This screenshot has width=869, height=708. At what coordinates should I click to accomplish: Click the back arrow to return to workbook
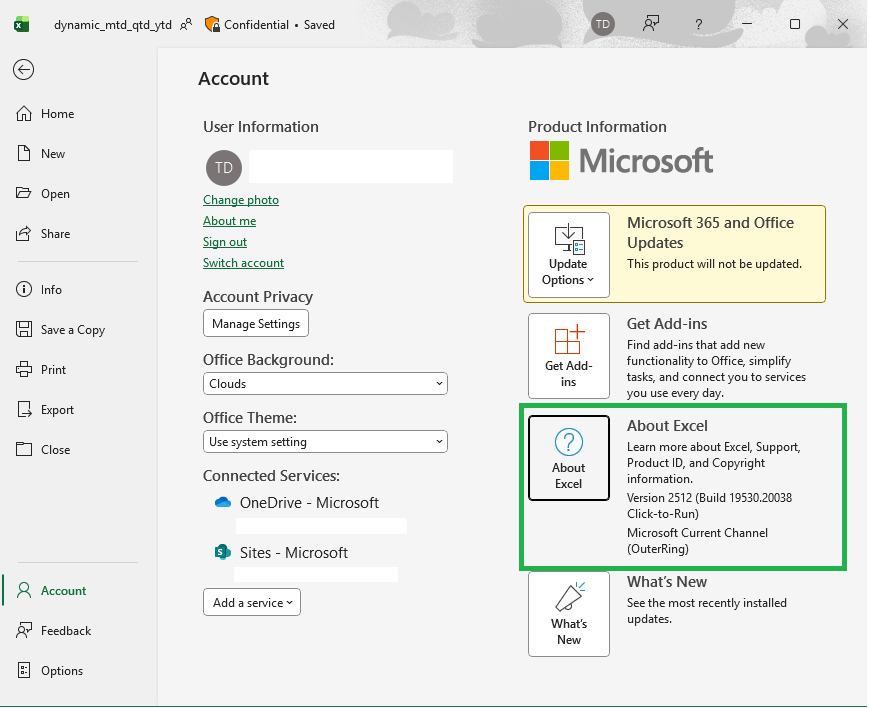[x=23, y=70]
